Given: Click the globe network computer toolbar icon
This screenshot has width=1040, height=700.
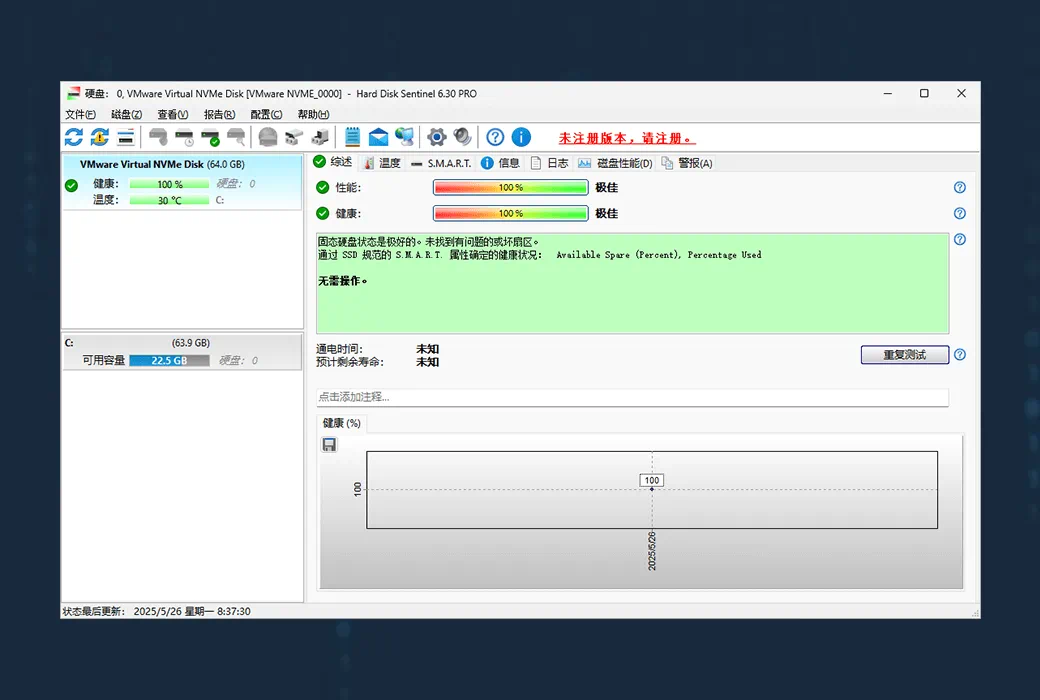Looking at the screenshot, I should tap(404, 137).
